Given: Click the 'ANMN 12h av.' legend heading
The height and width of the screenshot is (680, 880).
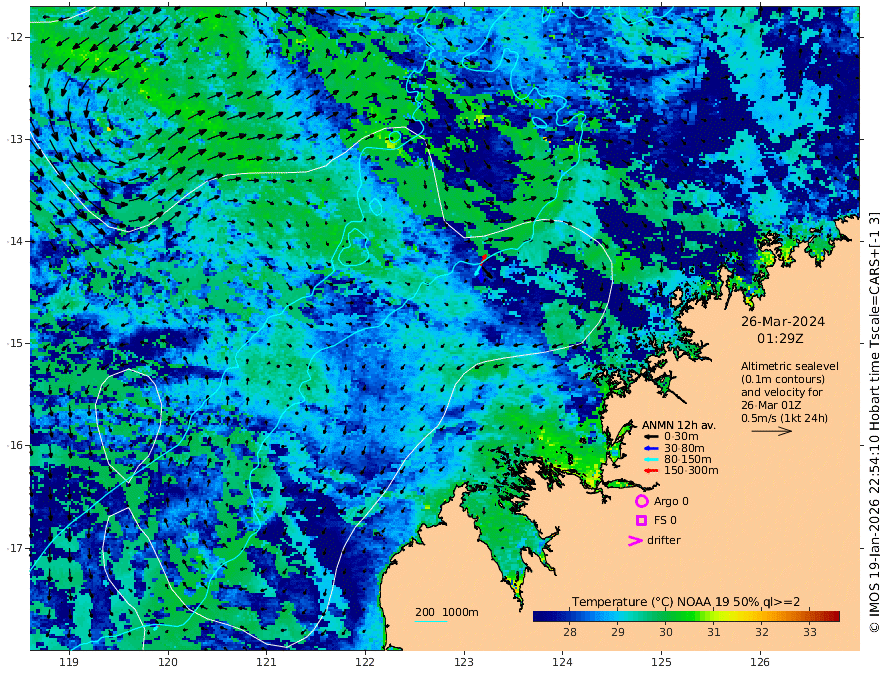Looking at the screenshot, I should (679, 425).
